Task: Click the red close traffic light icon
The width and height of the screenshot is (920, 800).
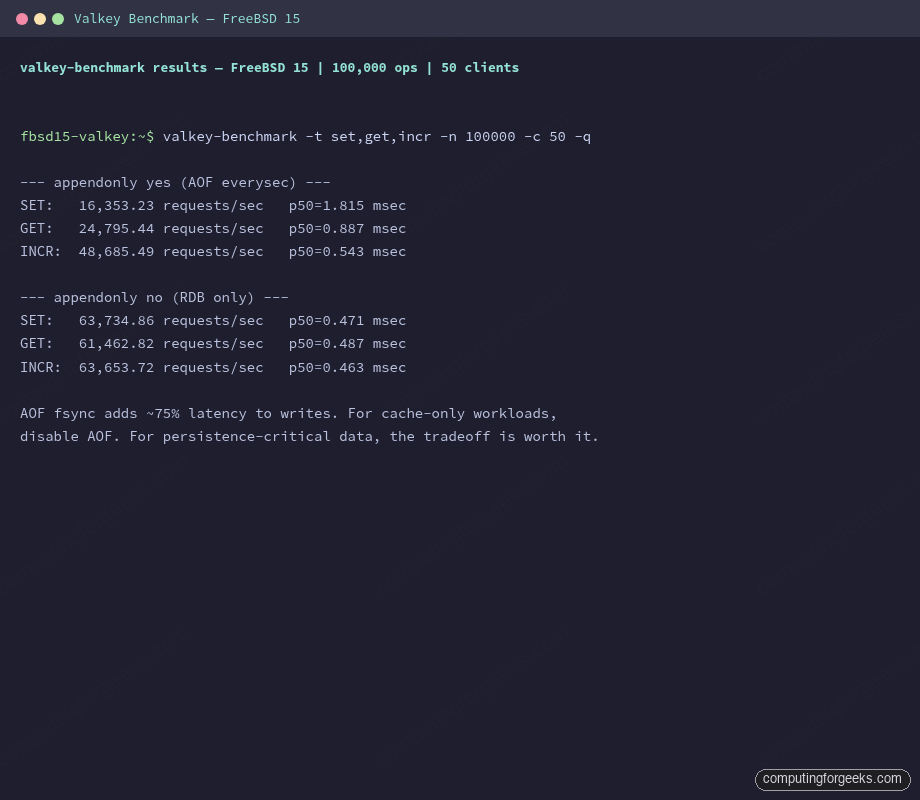Action: (23, 18)
